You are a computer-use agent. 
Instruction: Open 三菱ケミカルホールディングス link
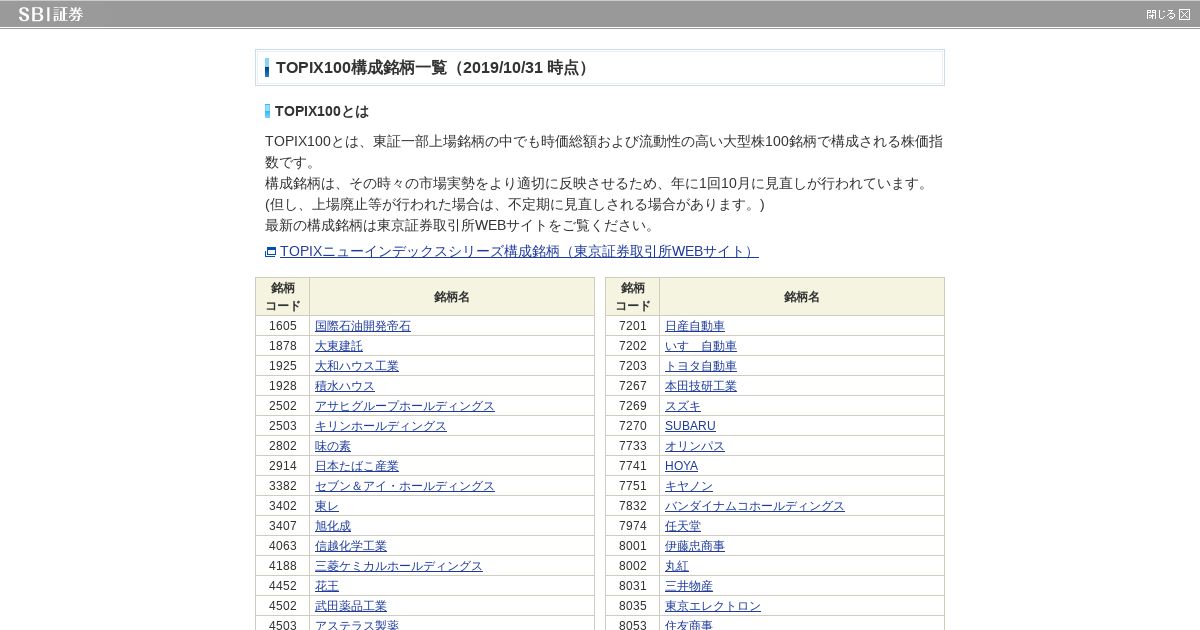point(399,566)
